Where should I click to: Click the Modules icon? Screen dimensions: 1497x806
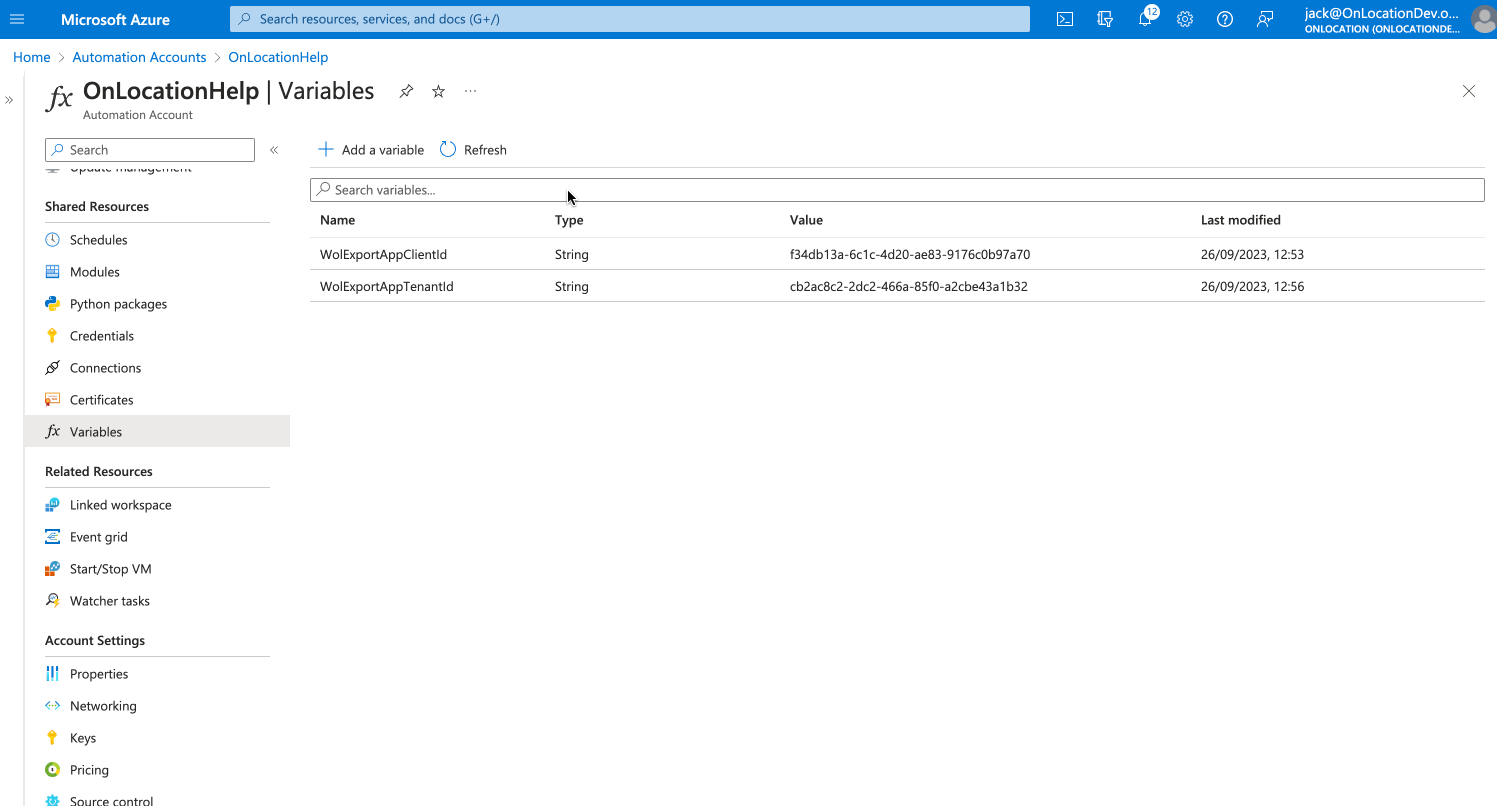(53, 272)
